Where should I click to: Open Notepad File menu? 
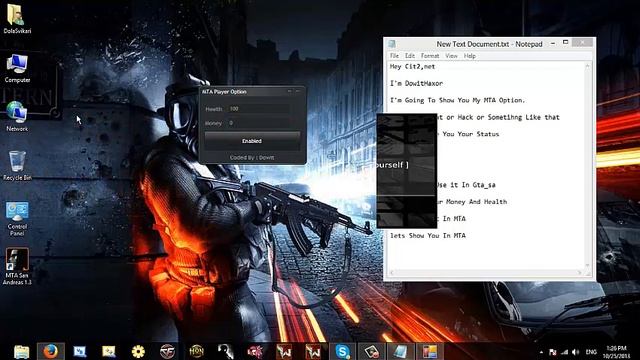pyautogui.click(x=394, y=56)
